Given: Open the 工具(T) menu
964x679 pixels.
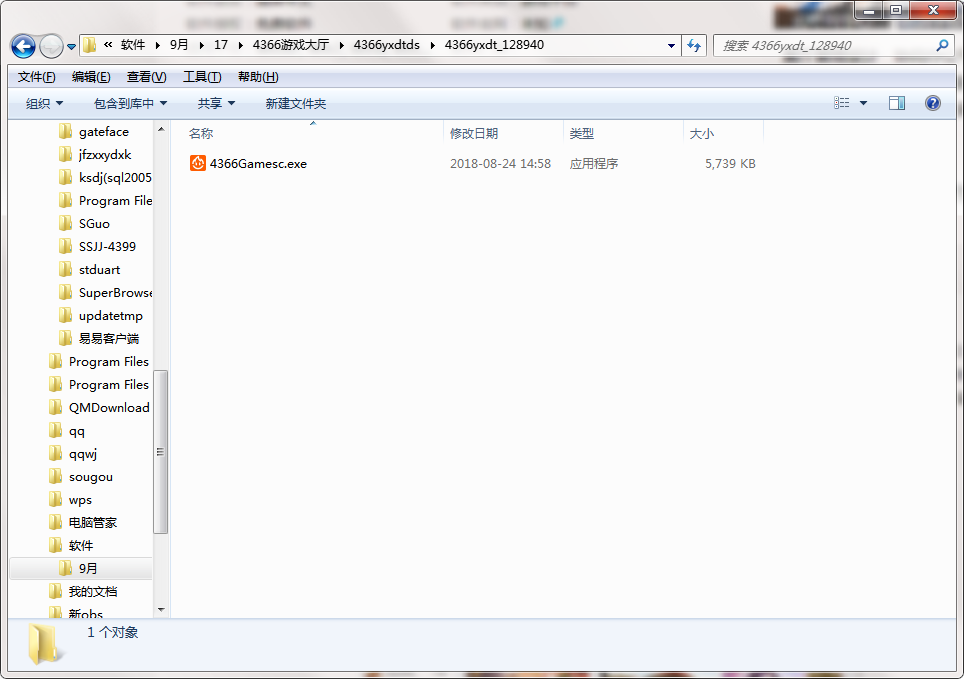Looking at the screenshot, I should (202, 77).
